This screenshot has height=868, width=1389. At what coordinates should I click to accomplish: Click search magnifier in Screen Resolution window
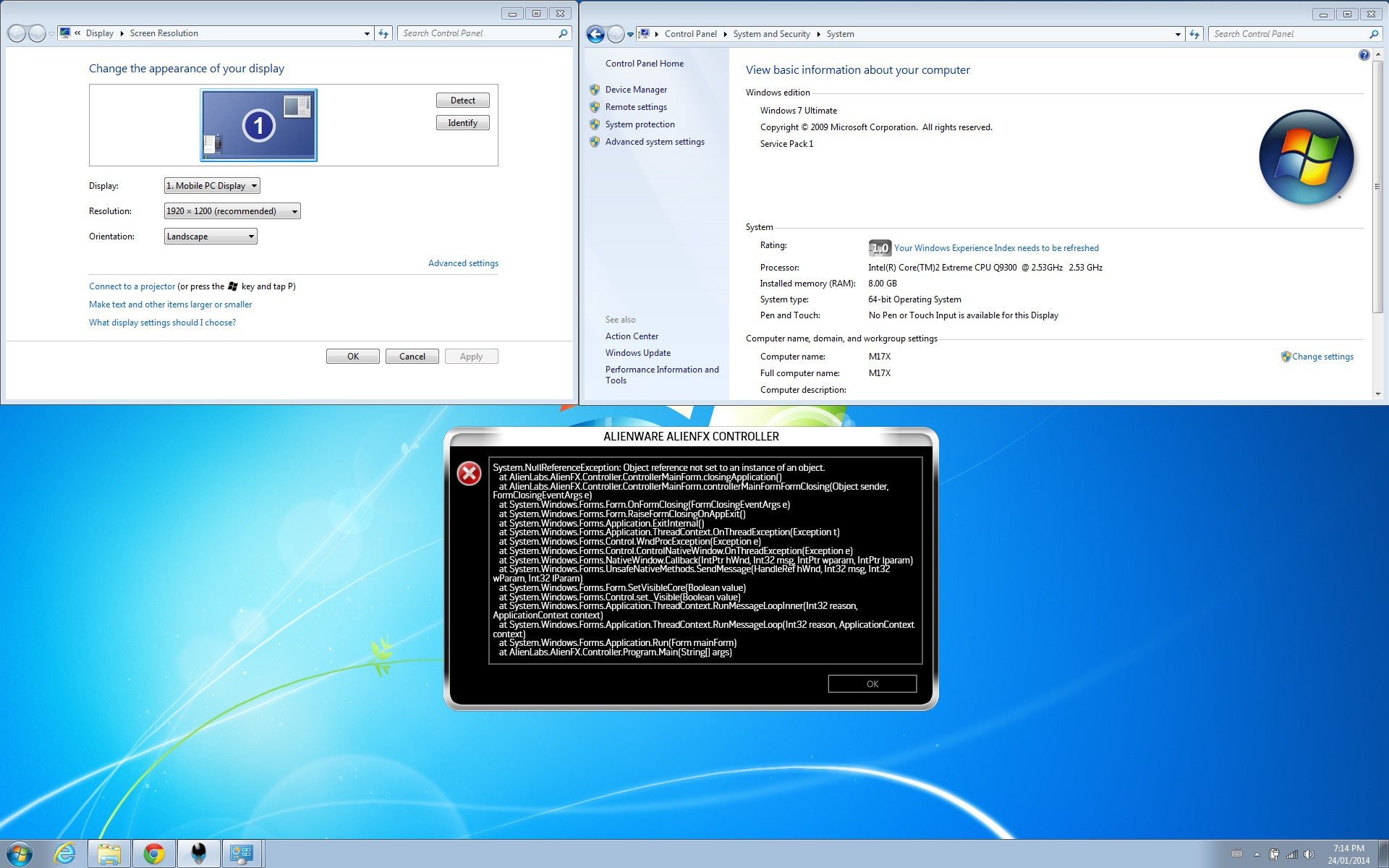[x=563, y=33]
